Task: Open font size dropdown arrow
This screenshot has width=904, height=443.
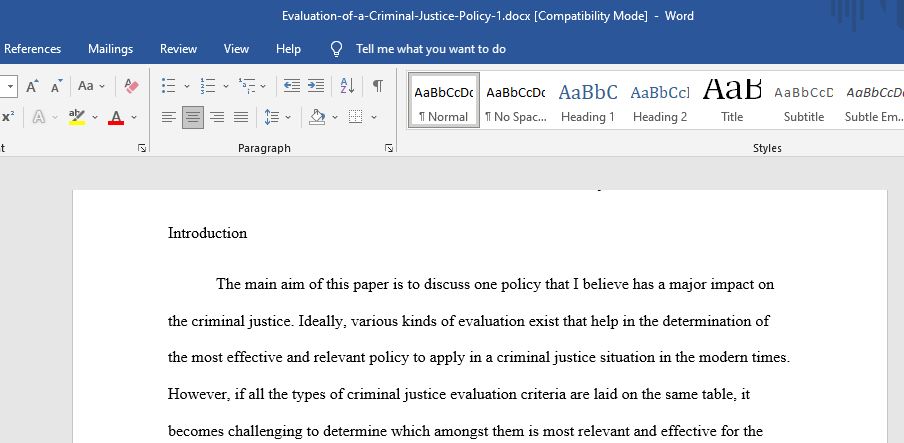Action: [x=10, y=87]
